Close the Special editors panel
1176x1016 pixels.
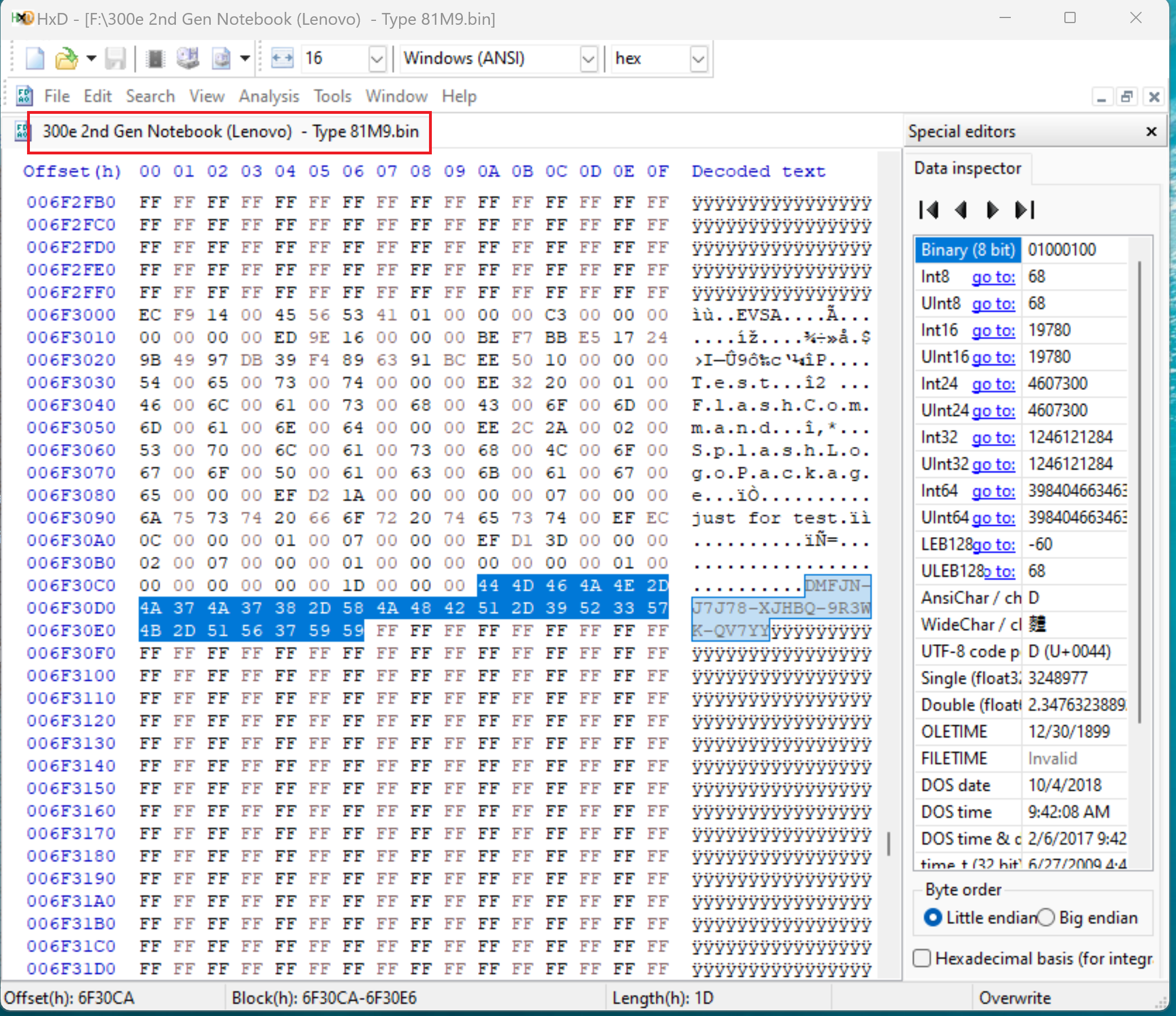pyautogui.click(x=1151, y=132)
